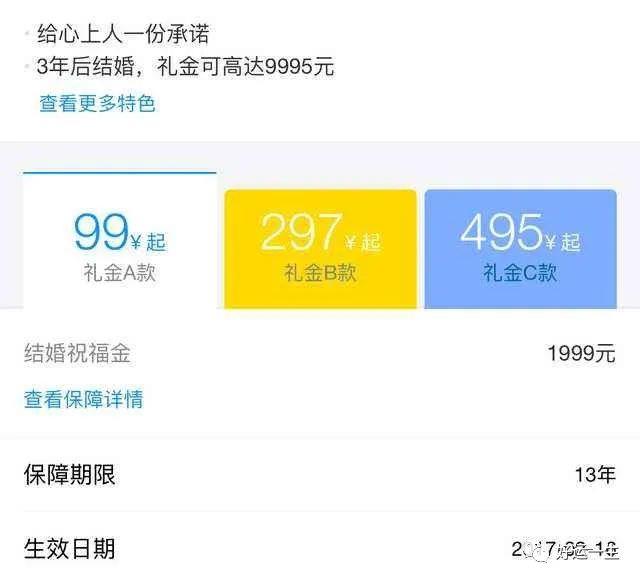640x581 pixels.
Task: Switch to the yellow 礼金B款 tab
Action: 320,249
